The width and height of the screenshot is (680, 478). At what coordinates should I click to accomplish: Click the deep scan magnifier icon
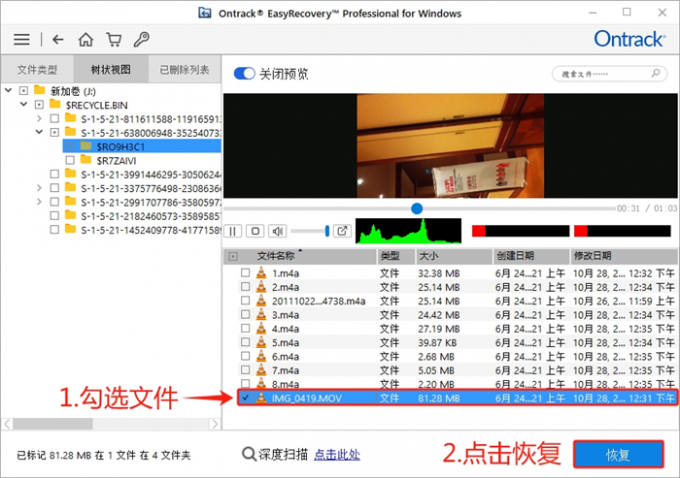(x=249, y=454)
